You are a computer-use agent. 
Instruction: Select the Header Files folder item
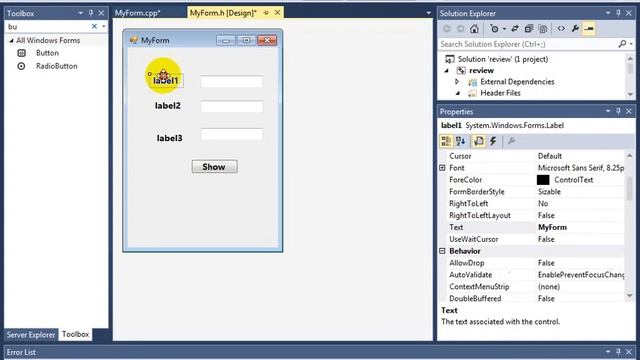coord(500,93)
